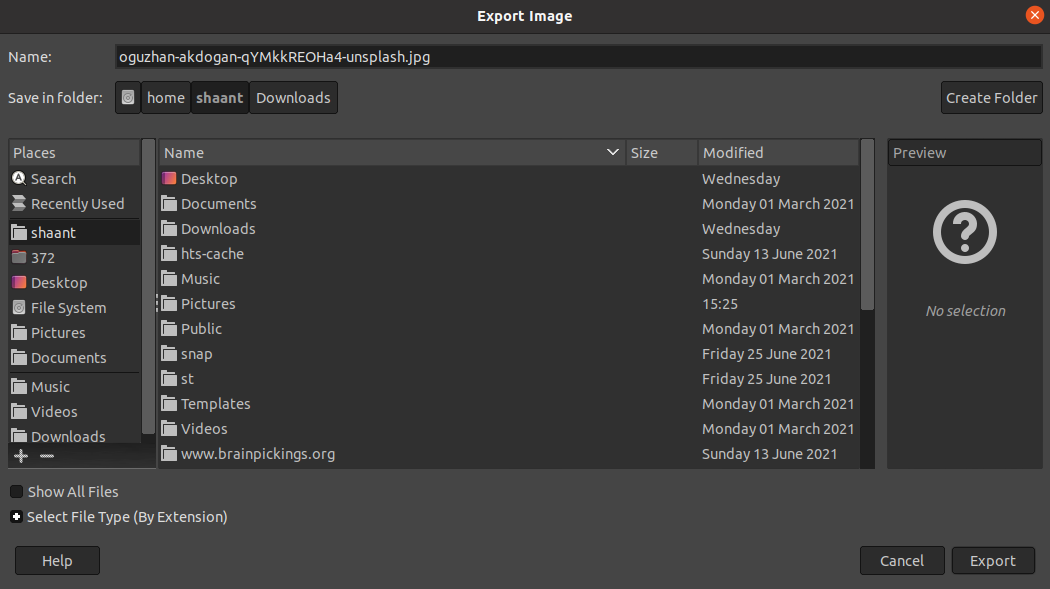Click the root drive icon in path bar
Image resolution: width=1050 pixels, height=589 pixels.
tap(128, 98)
